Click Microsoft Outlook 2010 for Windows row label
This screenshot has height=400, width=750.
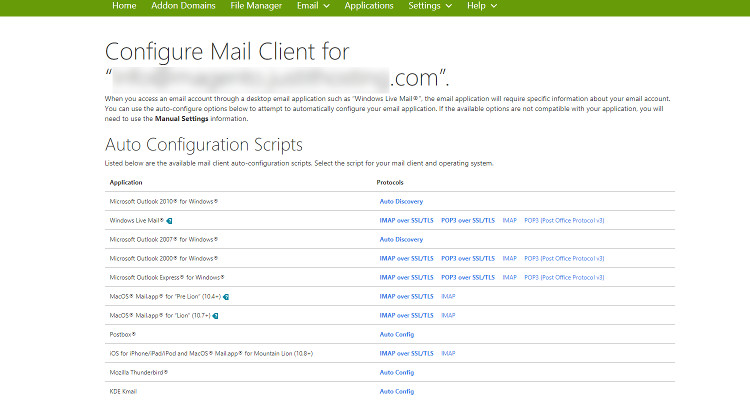[164, 201]
